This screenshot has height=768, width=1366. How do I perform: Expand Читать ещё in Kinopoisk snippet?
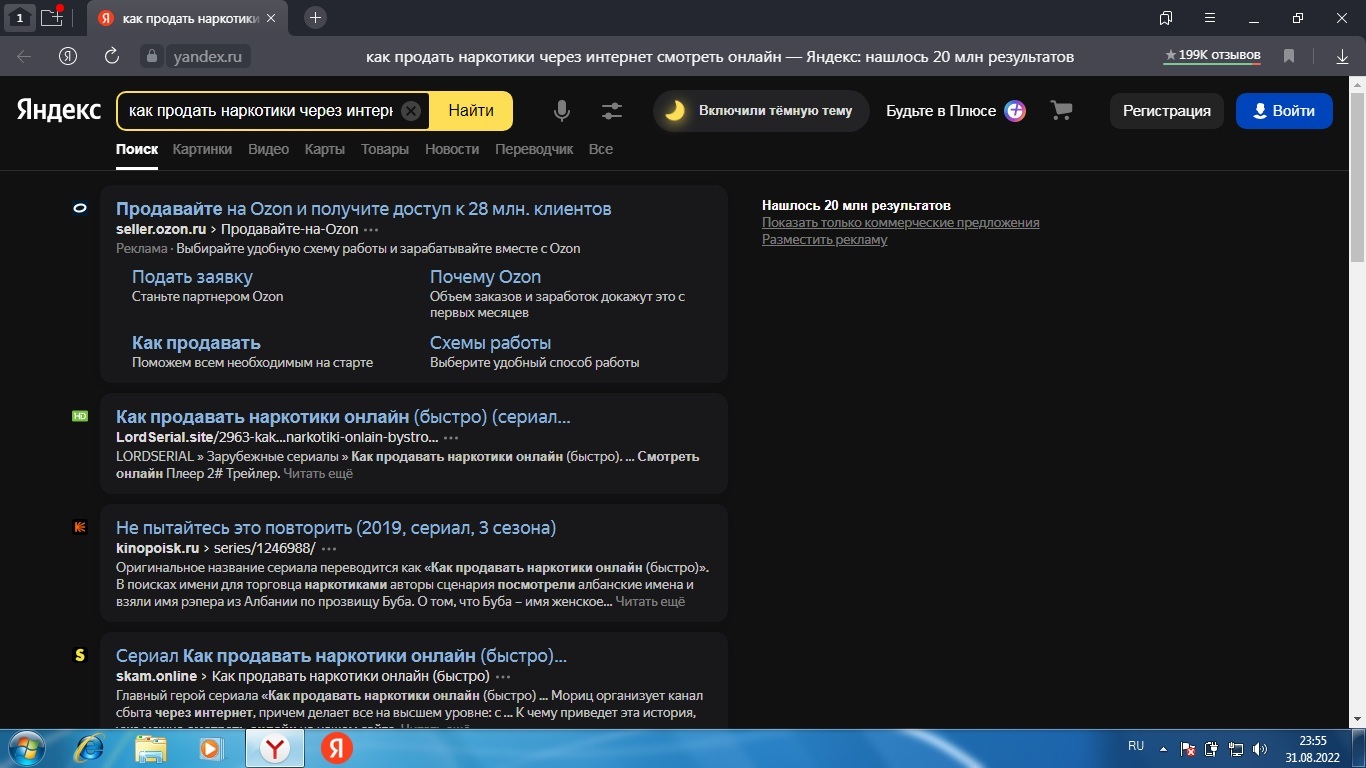click(x=650, y=601)
